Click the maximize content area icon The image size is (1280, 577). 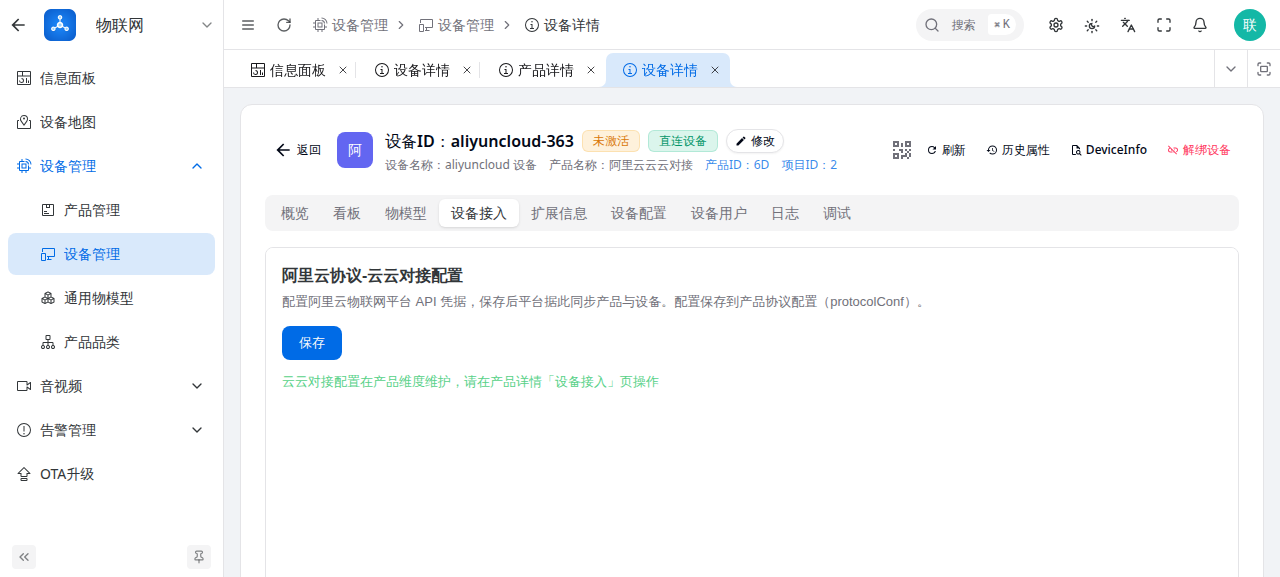[1264, 69]
